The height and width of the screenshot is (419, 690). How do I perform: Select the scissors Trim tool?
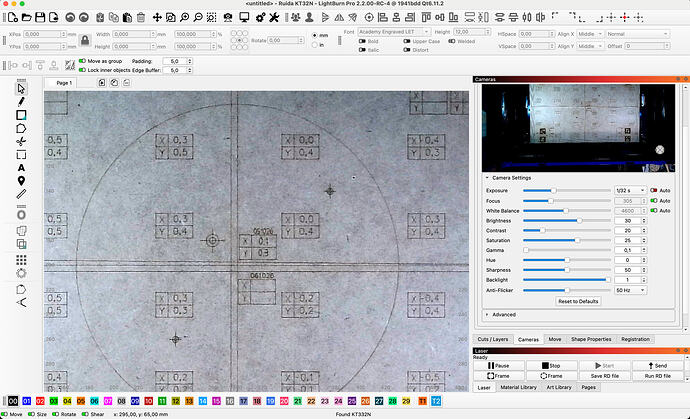tap(21, 141)
